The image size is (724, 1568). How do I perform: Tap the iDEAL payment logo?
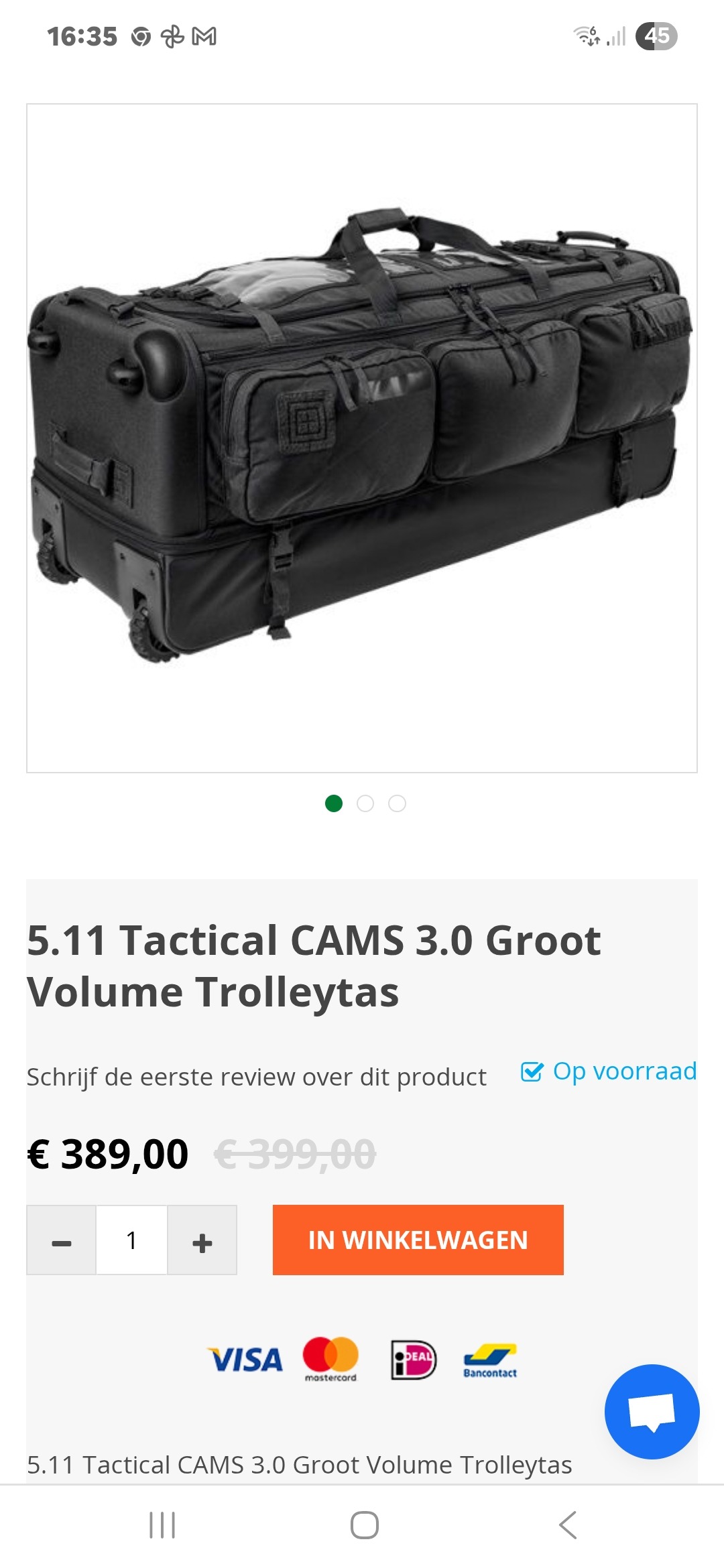click(x=414, y=1360)
